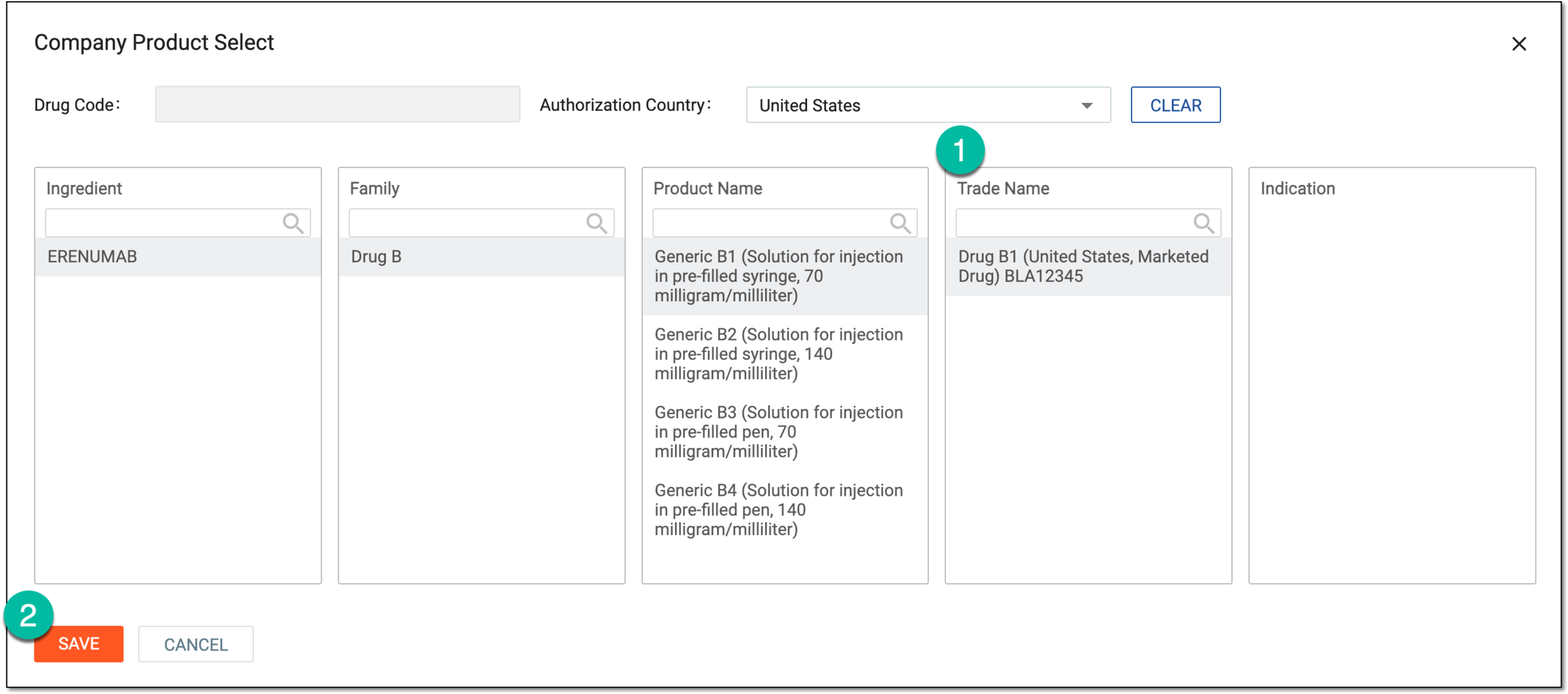Click the Trade Name search magnifier icon
The height and width of the screenshot is (694, 1568).
[1204, 223]
